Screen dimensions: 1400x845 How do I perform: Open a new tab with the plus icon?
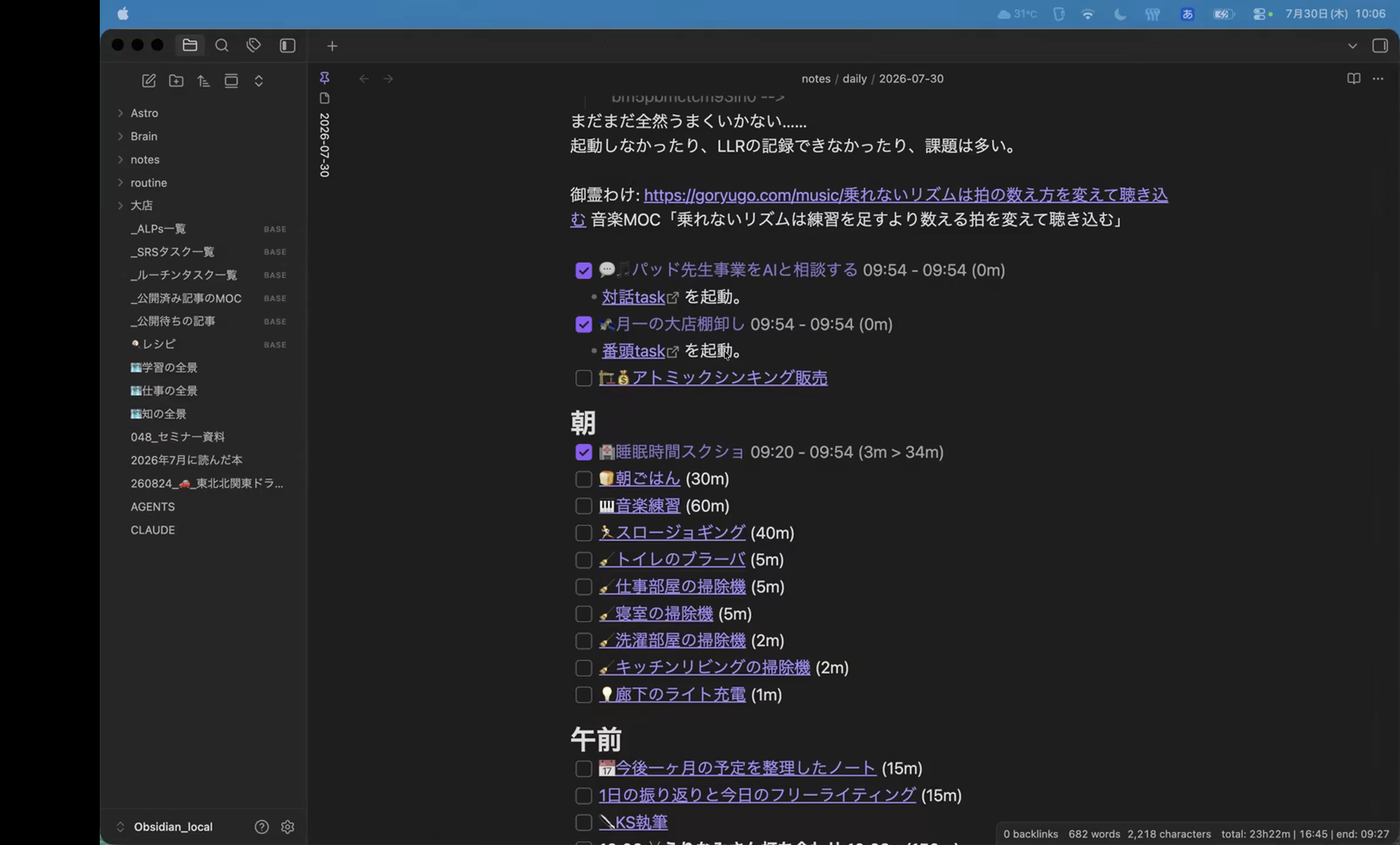pyautogui.click(x=332, y=46)
